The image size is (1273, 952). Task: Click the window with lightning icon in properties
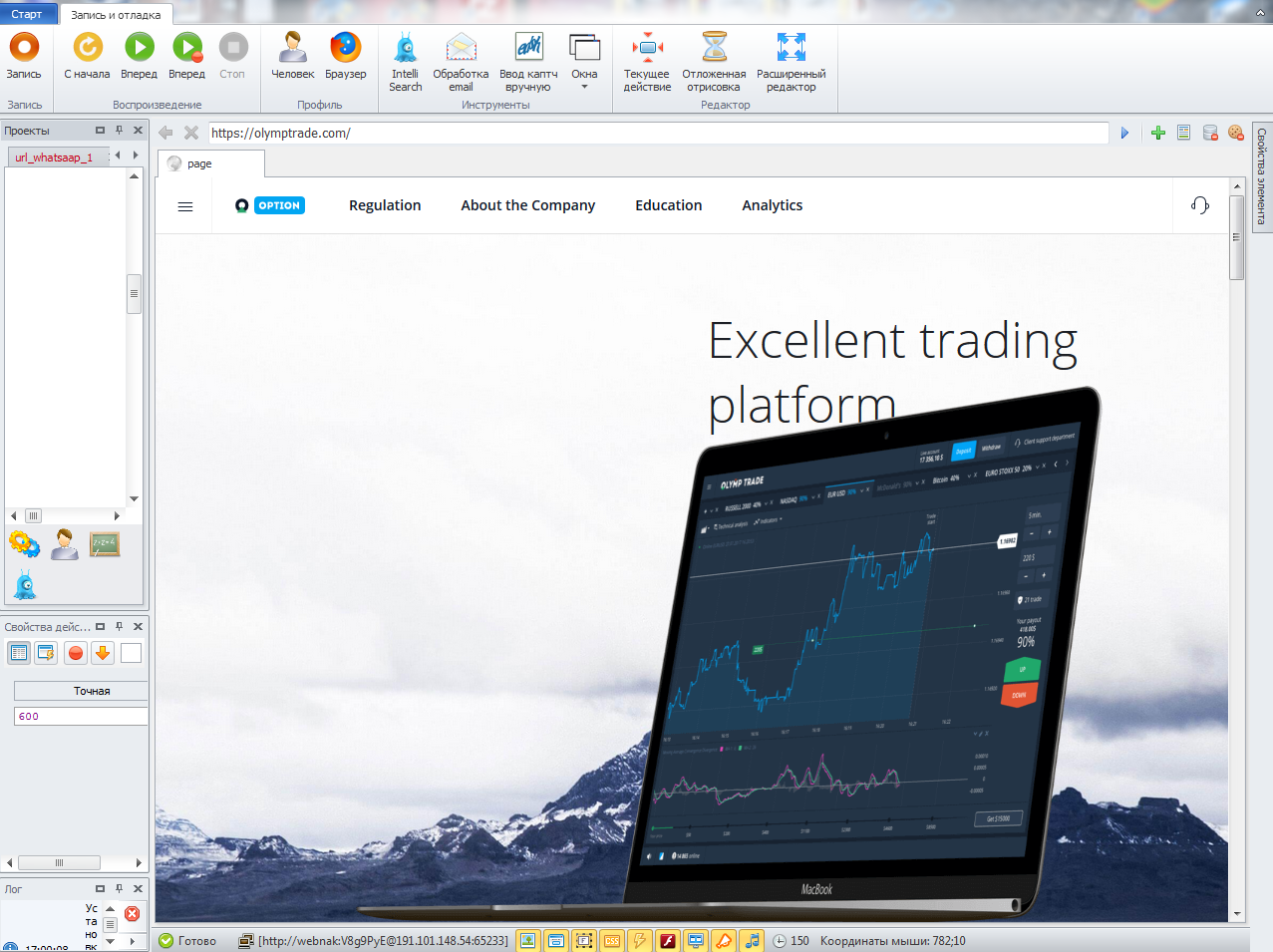coord(46,653)
